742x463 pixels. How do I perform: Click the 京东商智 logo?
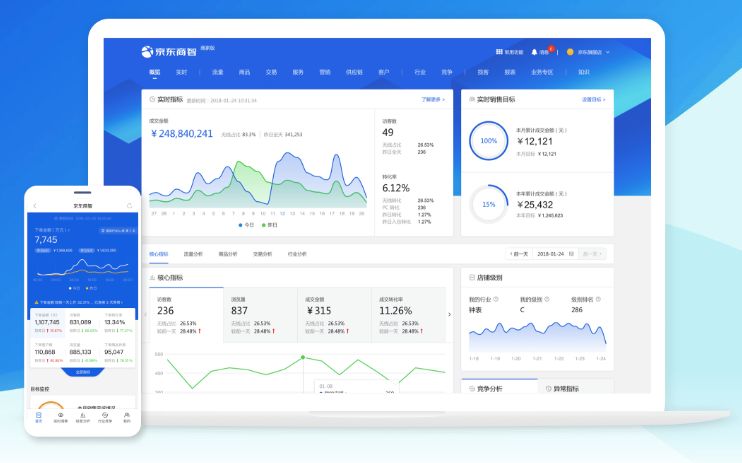pyautogui.click(x=168, y=52)
